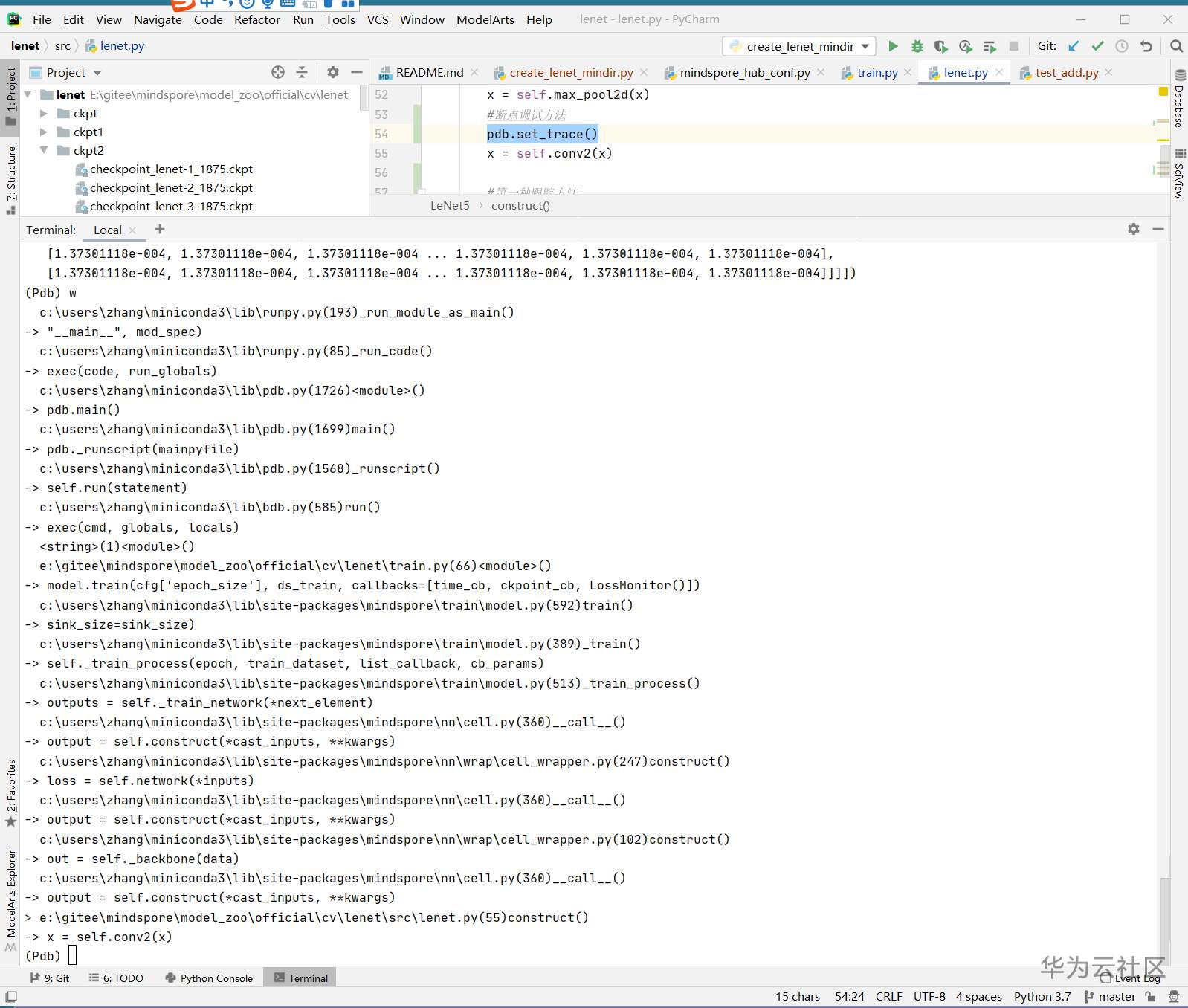Toggle the 2: Favorites tool window button
The height and width of the screenshot is (1008, 1188).
10,792
